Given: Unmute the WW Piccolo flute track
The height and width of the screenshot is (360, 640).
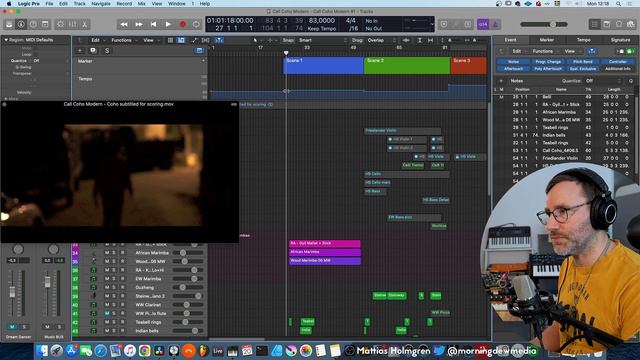Looking at the screenshot, I should (107, 313).
